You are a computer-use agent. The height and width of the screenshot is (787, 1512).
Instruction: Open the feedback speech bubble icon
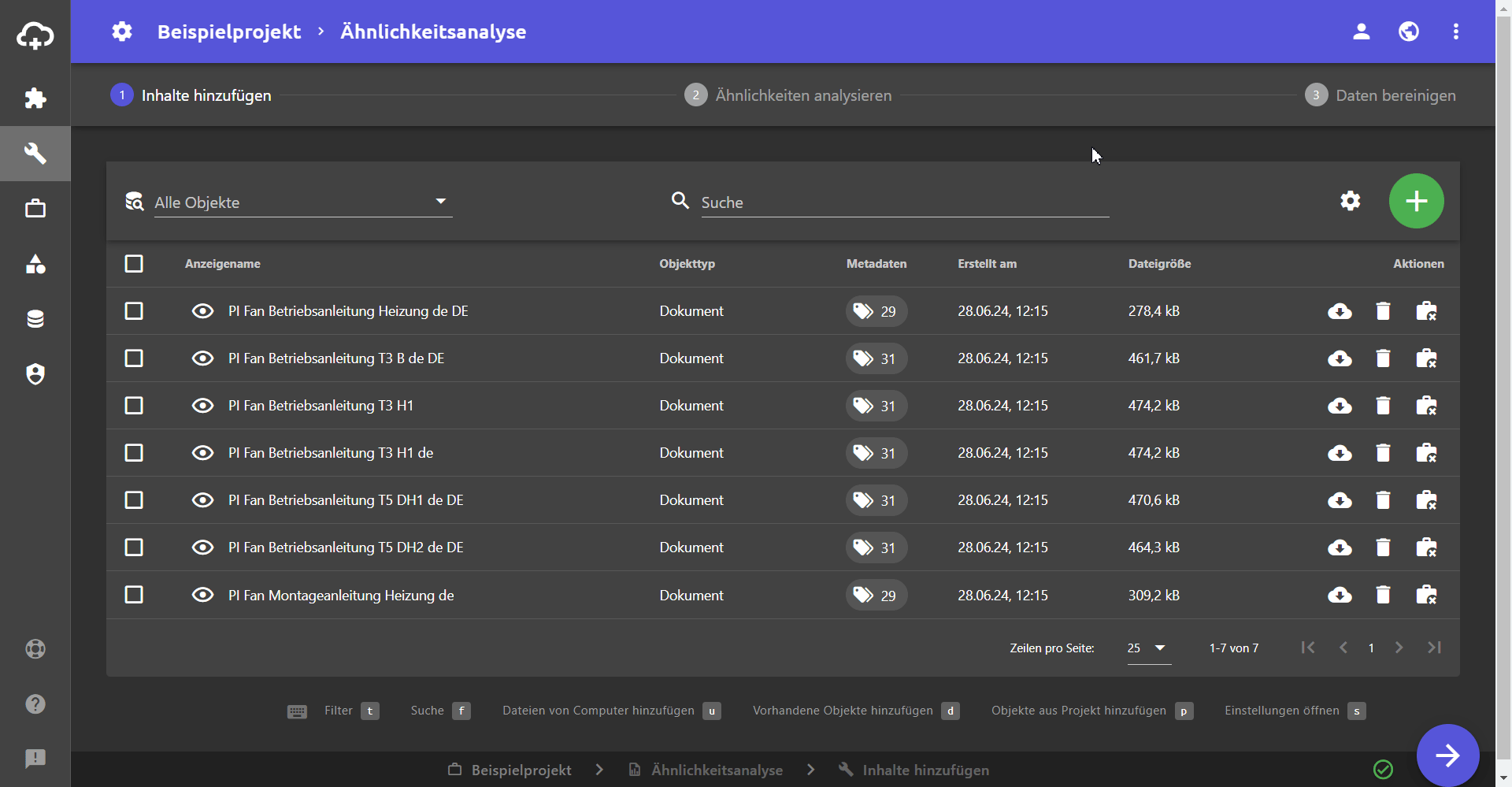pyautogui.click(x=35, y=759)
